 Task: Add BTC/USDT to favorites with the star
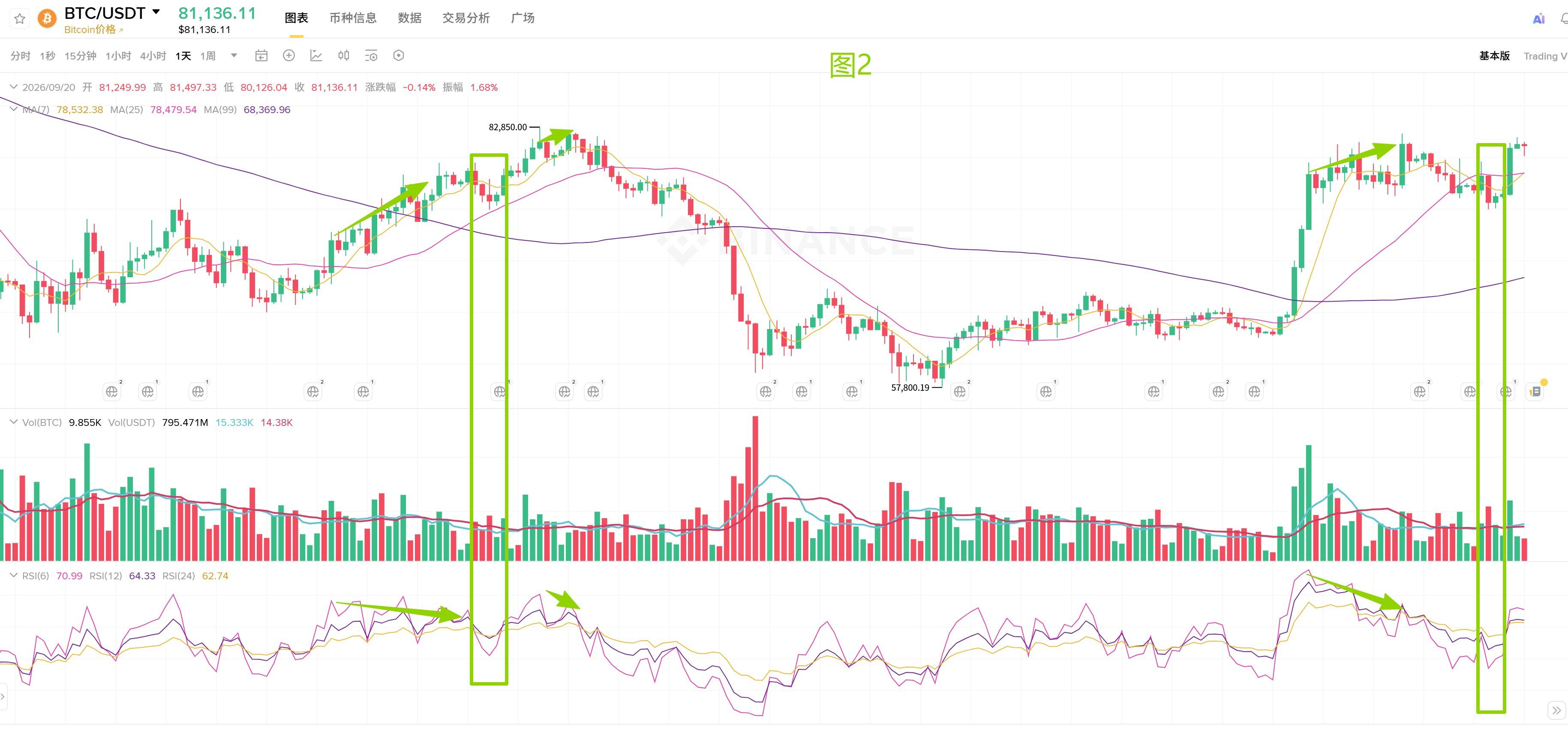click(x=19, y=18)
